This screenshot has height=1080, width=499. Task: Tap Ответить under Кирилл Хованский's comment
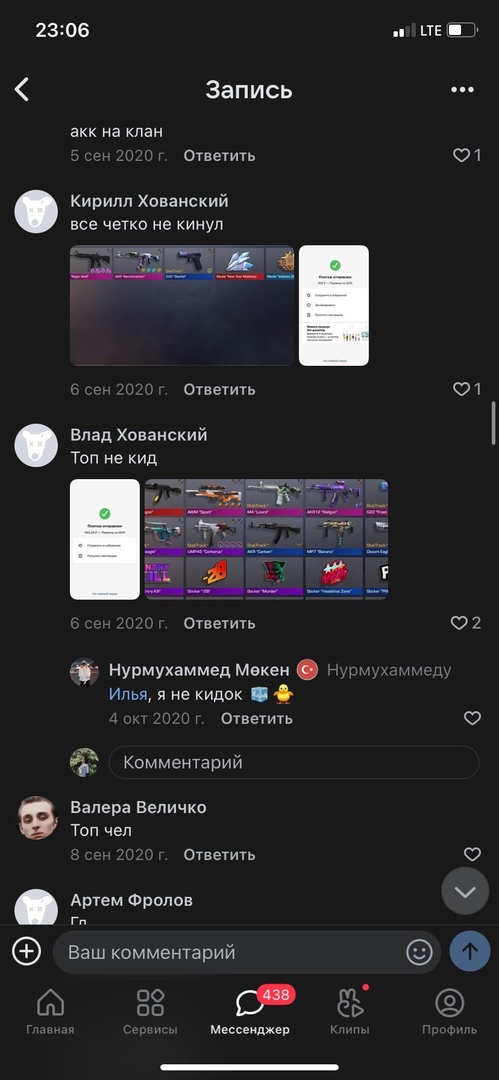coord(219,390)
